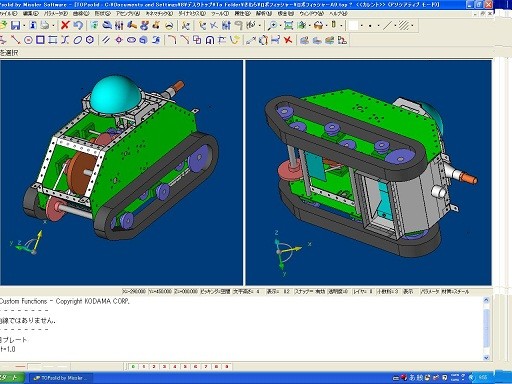Click the zoom-to-fit view icon
Image resolution: width=512 pixels, height=384 pixels.
(288, 25)
